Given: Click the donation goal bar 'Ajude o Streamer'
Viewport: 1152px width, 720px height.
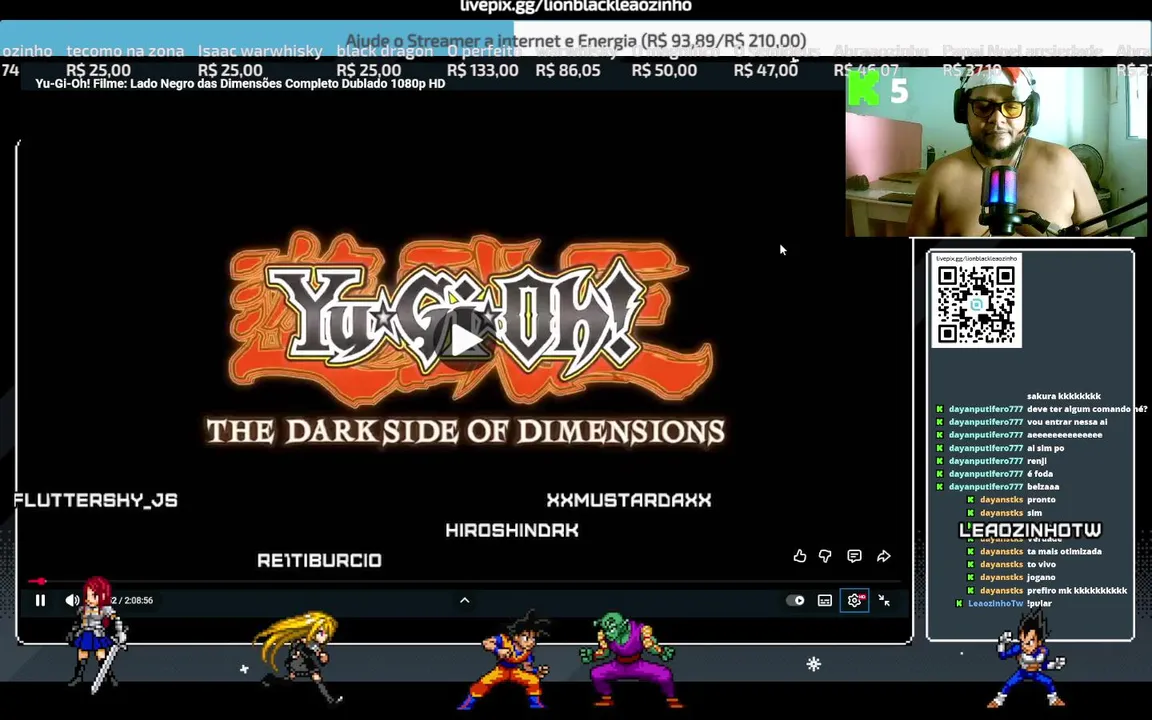Looking at the screenshot, I should point(575,40).
